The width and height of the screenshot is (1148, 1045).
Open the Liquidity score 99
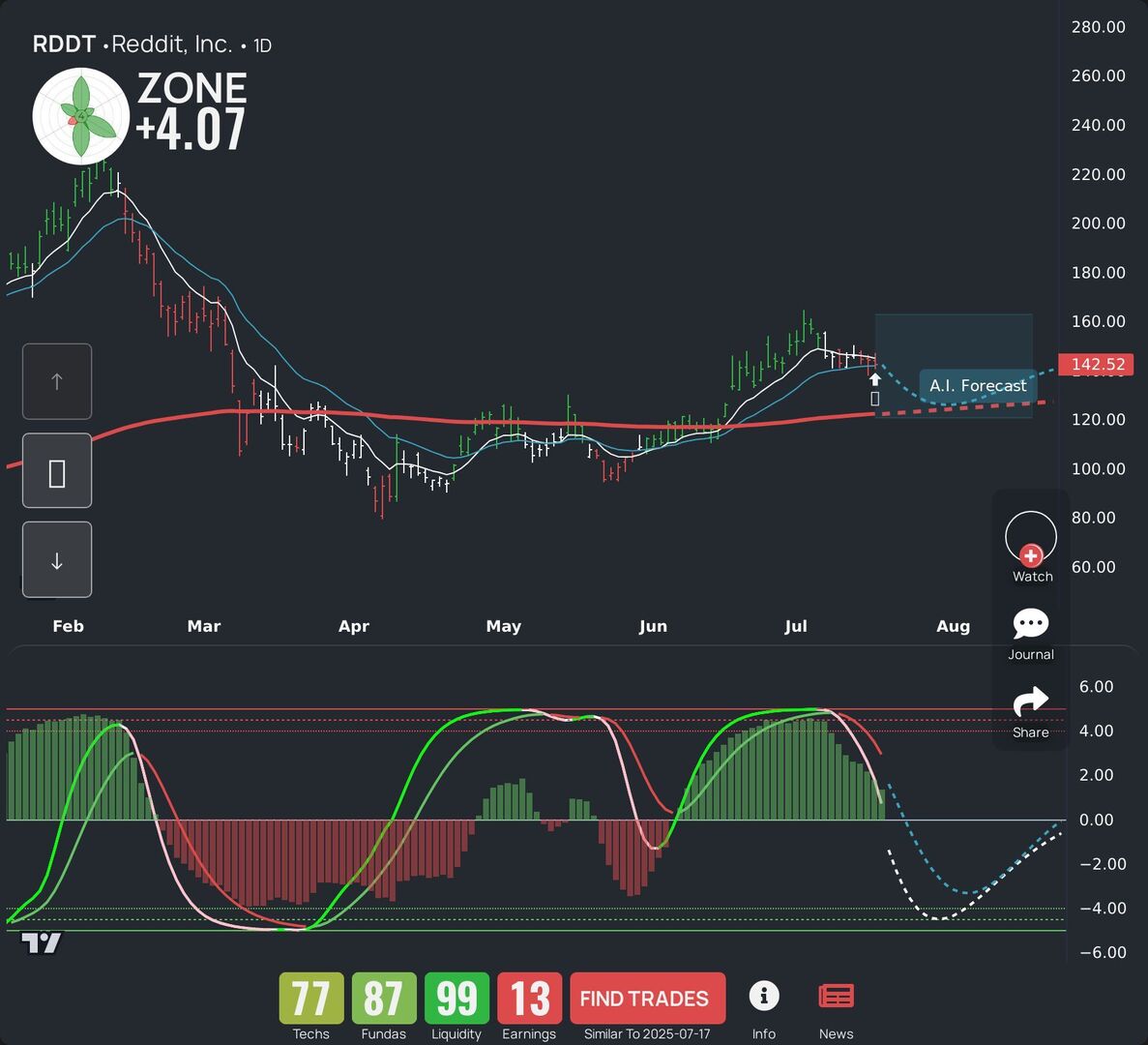click(x=456, y=999)
